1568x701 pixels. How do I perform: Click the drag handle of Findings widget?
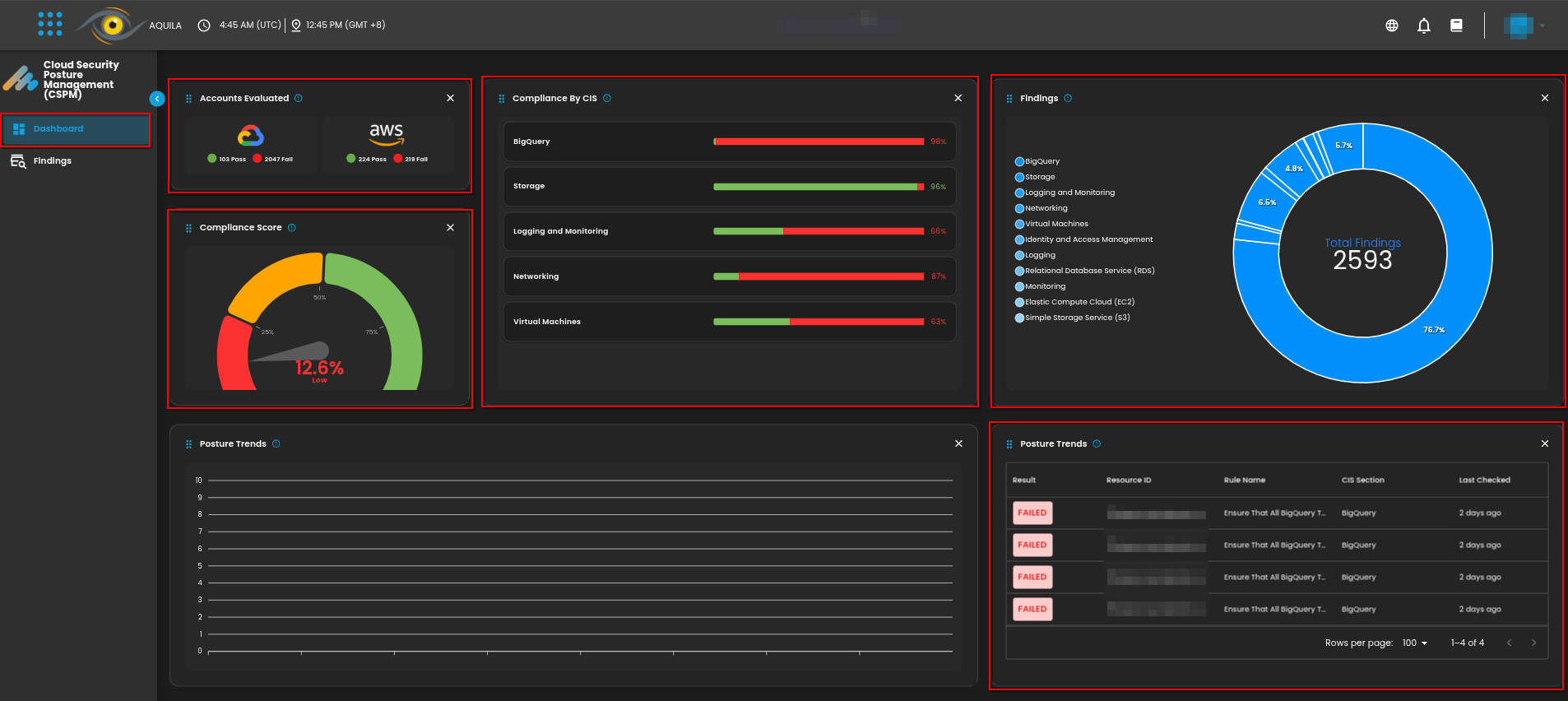pyautogui.click(x=1009, y=99)
